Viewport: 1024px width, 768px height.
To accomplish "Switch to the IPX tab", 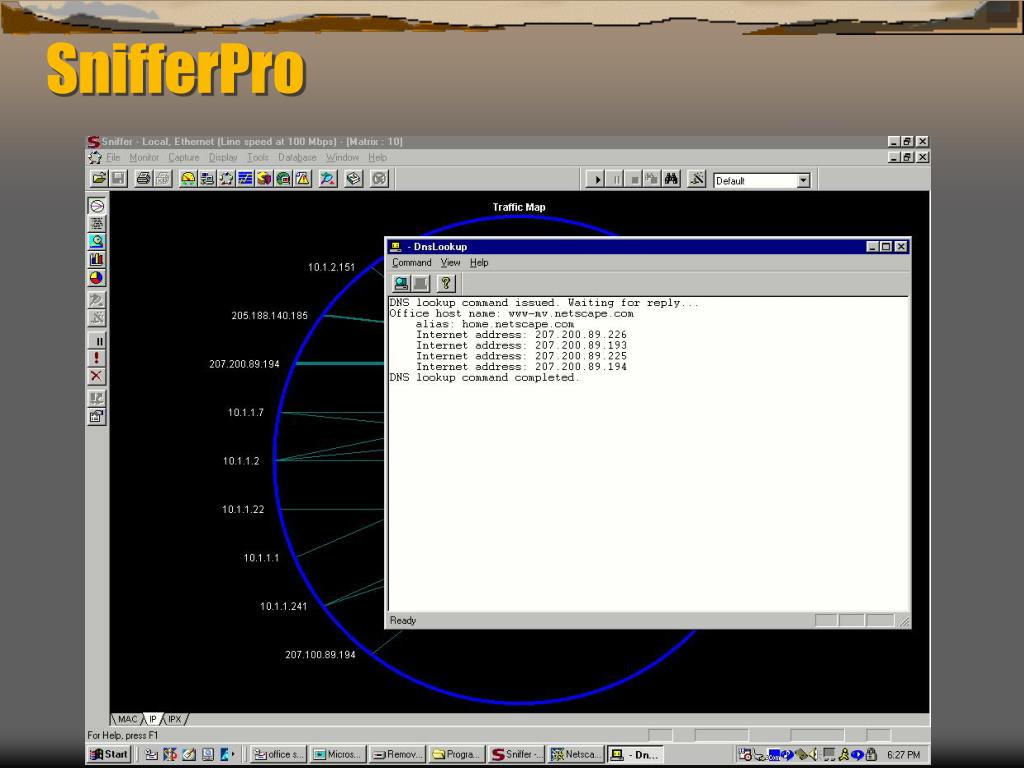I will click(x=175, y=719).
